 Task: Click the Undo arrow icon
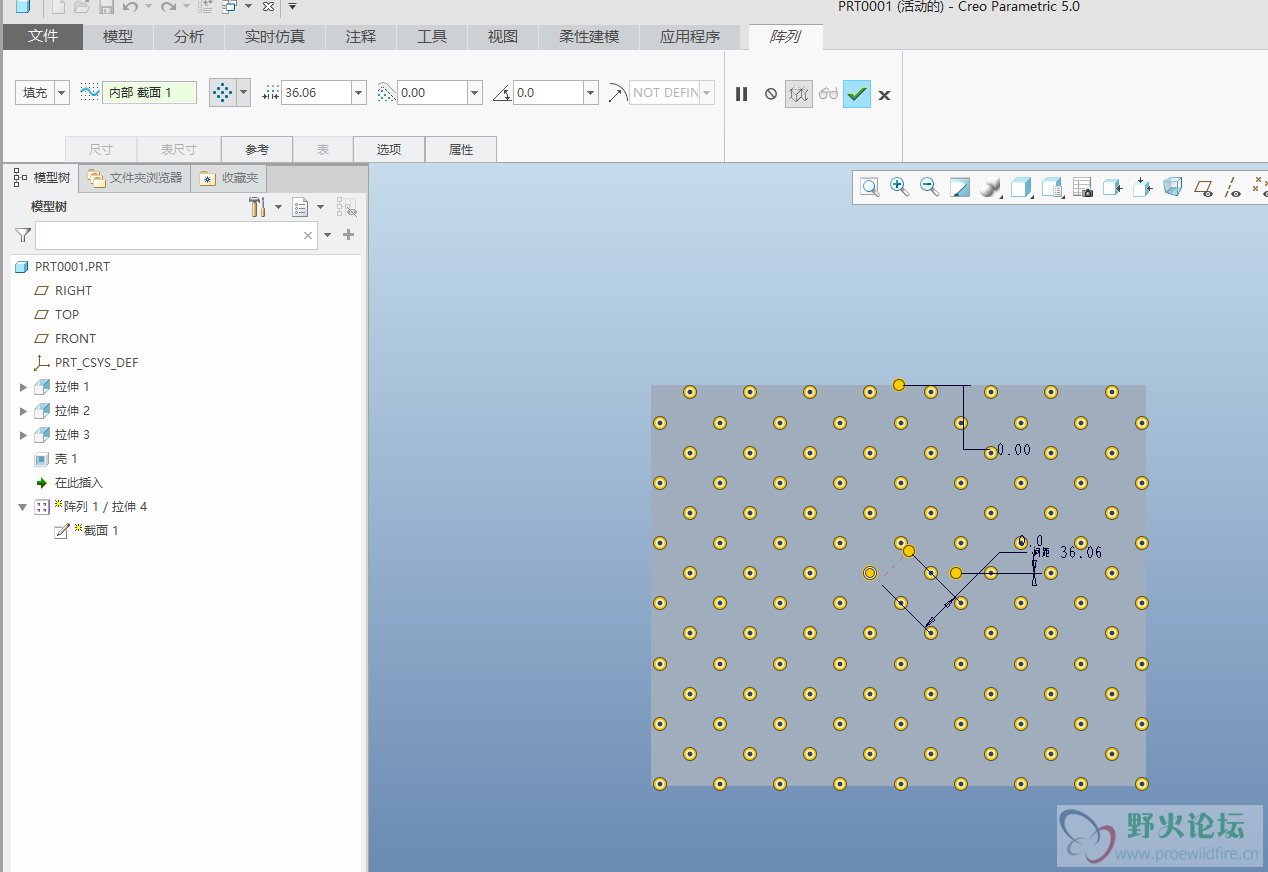(129, 7)
